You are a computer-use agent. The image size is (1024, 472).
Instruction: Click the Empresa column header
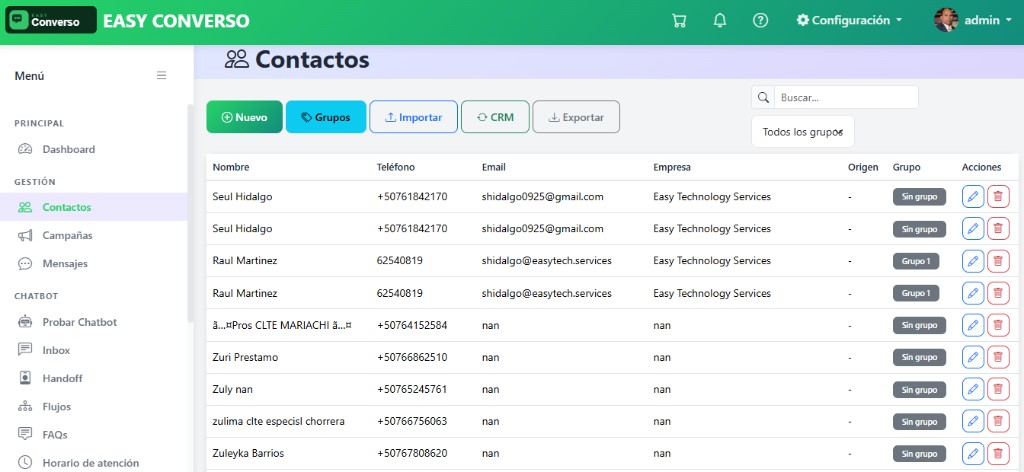tap(672, 167)
